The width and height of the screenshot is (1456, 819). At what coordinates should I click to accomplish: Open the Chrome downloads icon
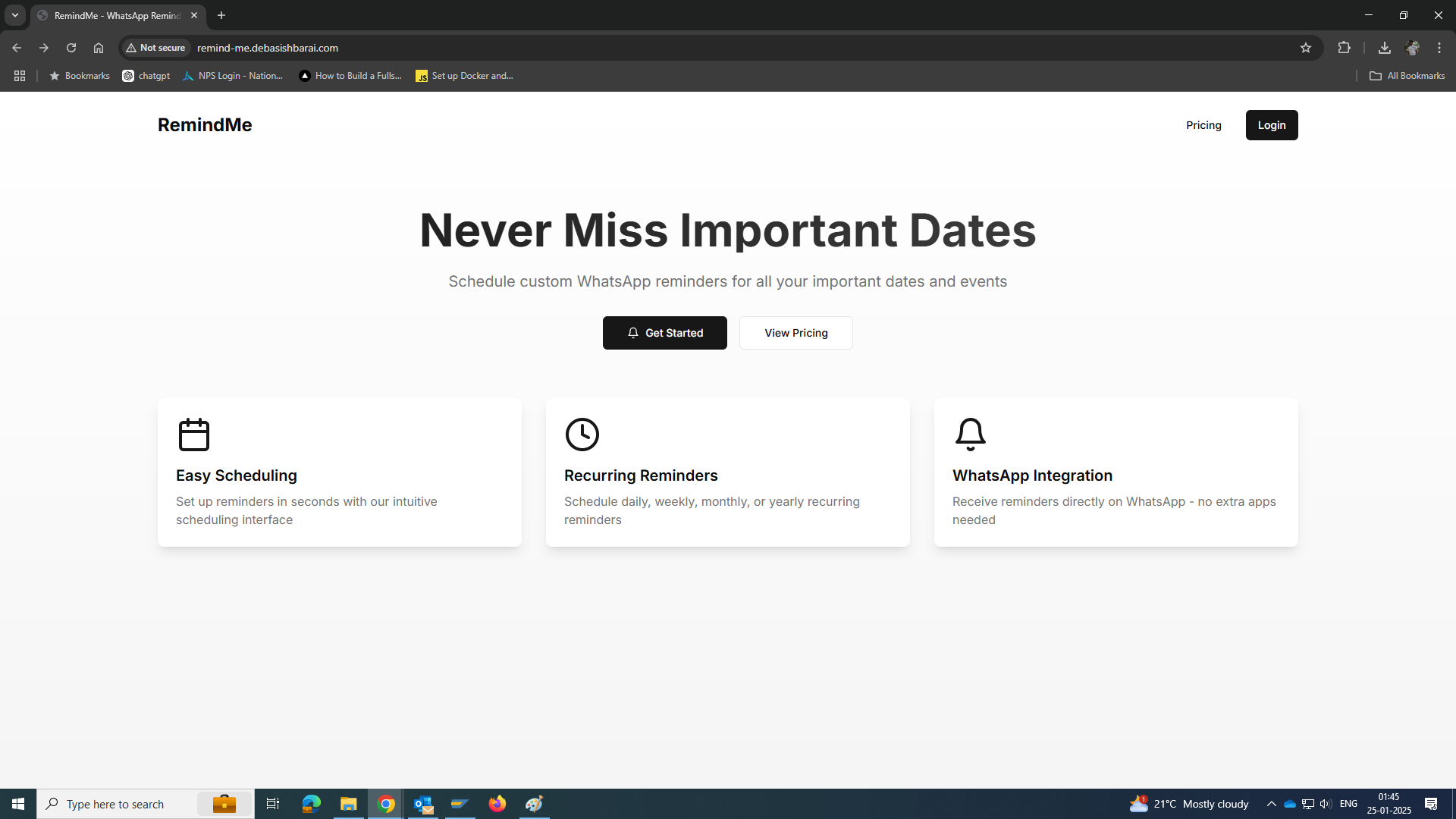1384,48
